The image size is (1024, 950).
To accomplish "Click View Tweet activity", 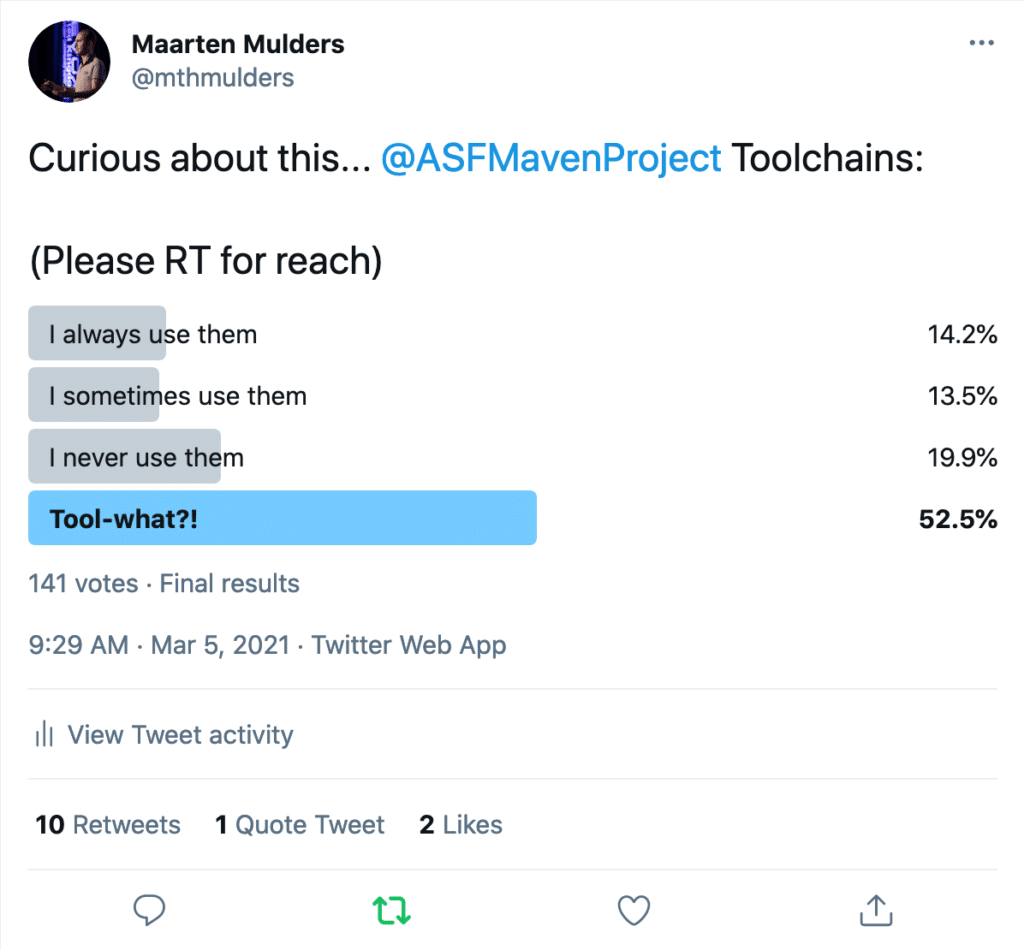I will point(180,735).
